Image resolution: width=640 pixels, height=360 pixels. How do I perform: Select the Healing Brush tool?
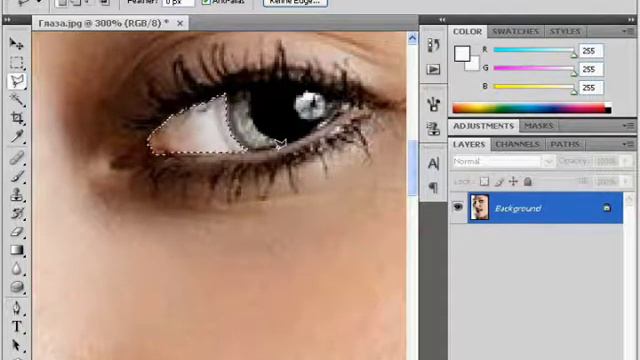17,158
